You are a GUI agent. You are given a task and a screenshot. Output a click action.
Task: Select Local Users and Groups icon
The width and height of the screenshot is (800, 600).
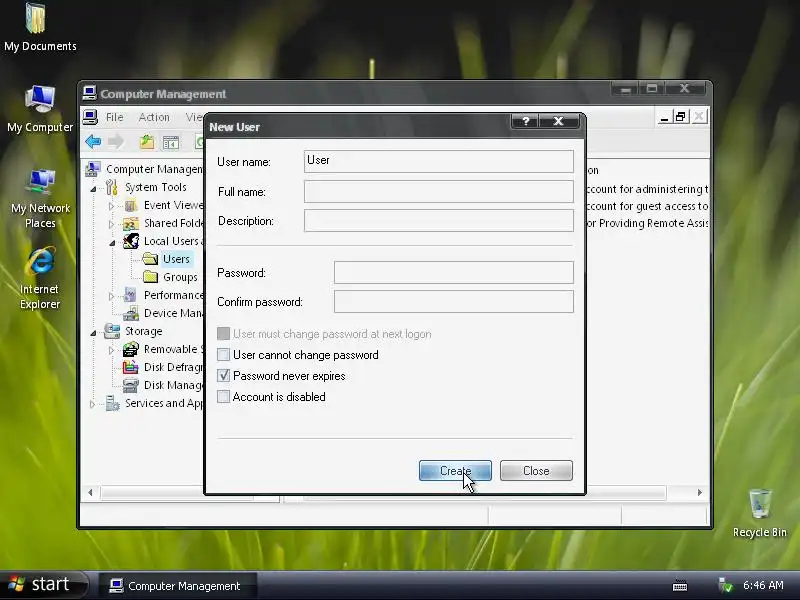click(131, 241)
